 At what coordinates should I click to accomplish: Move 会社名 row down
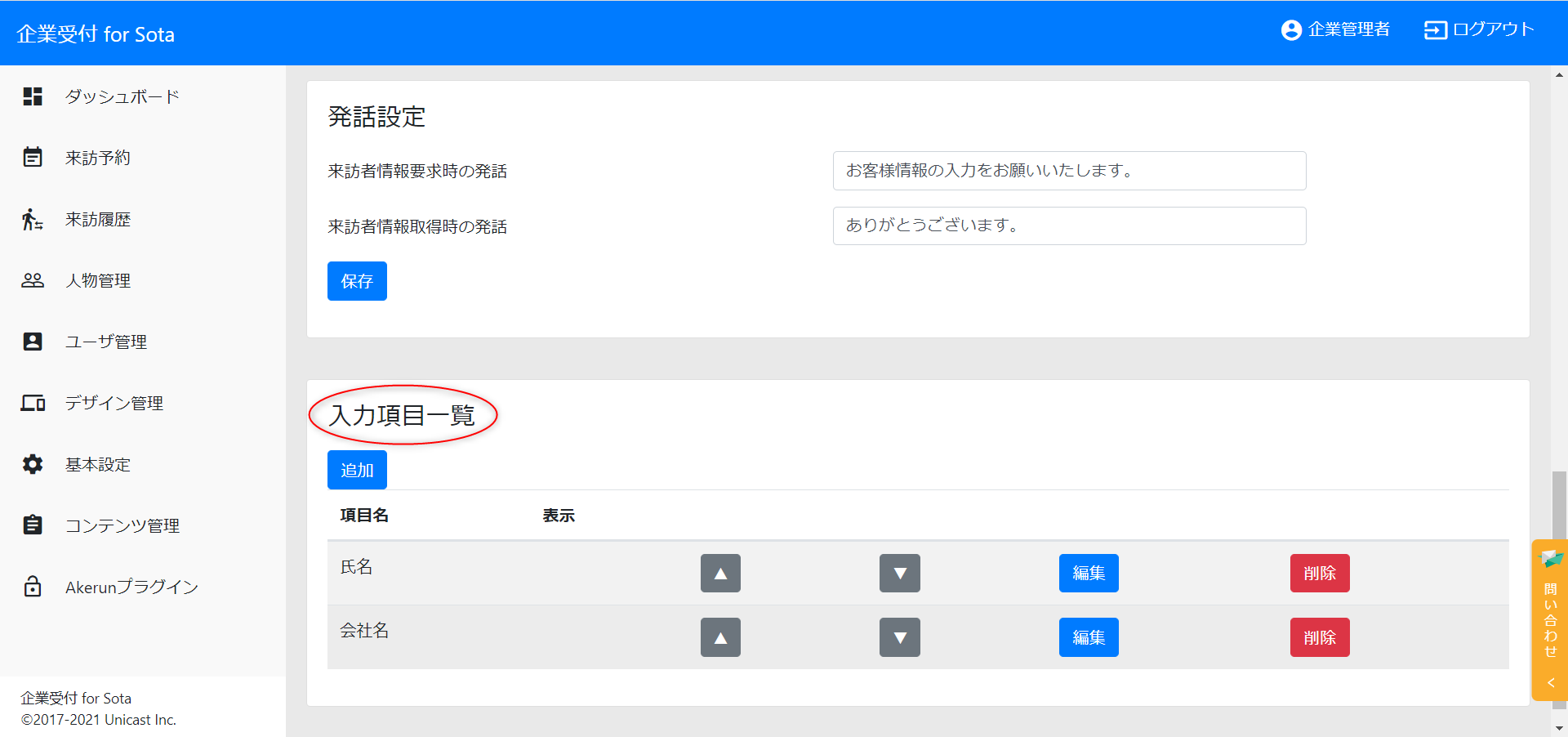pyautogui.click(x=900, y=637)
